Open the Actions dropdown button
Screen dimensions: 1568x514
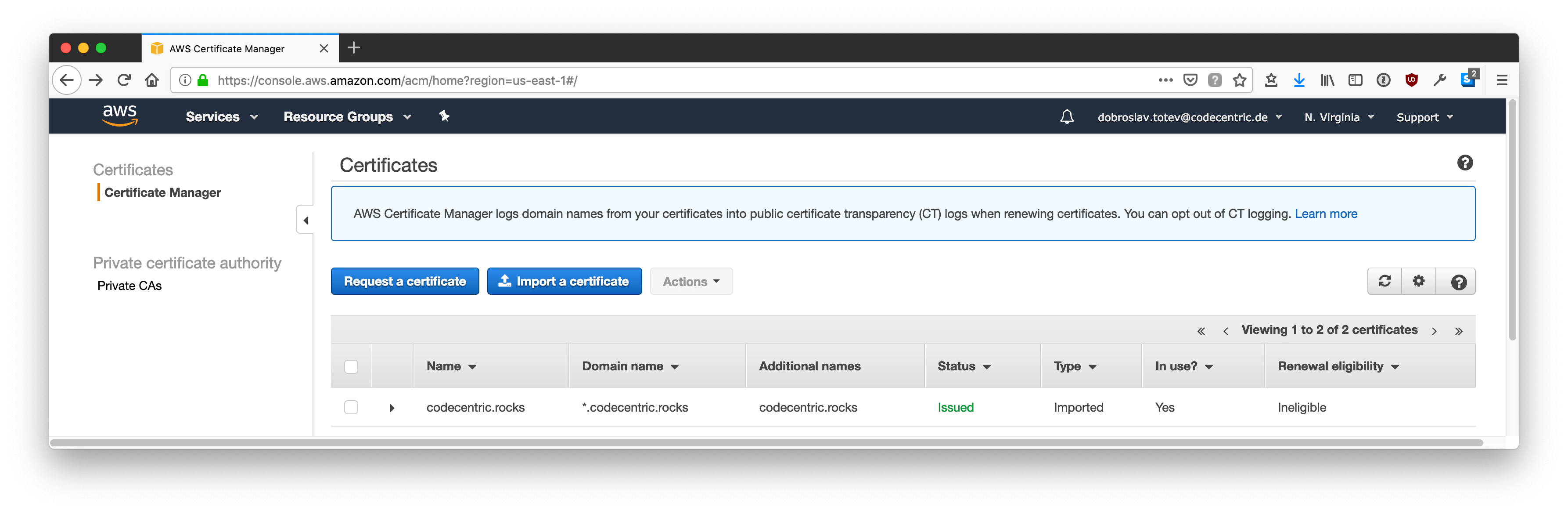[x=691, y=281]
